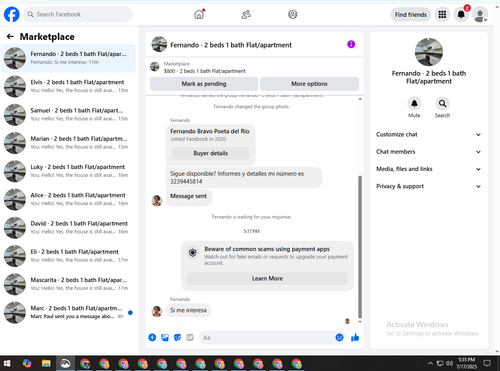Attach a photo using the image icon
Viewport: 500px width, 371px height.
(165, 337)
